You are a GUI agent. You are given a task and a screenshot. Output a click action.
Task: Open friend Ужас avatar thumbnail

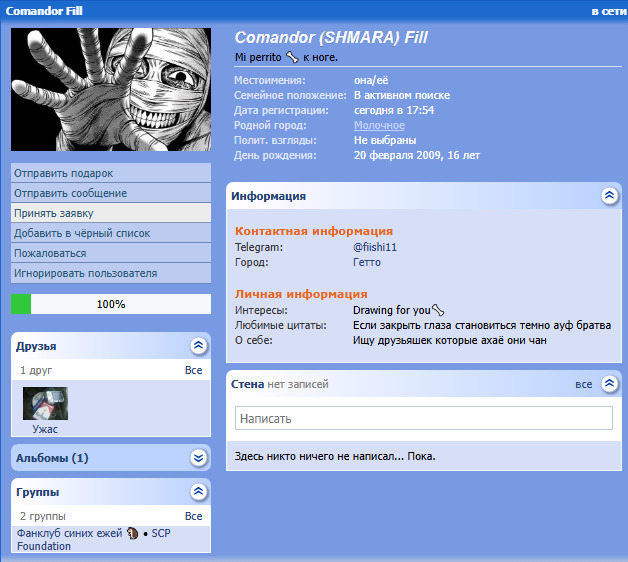pos(45,403)
